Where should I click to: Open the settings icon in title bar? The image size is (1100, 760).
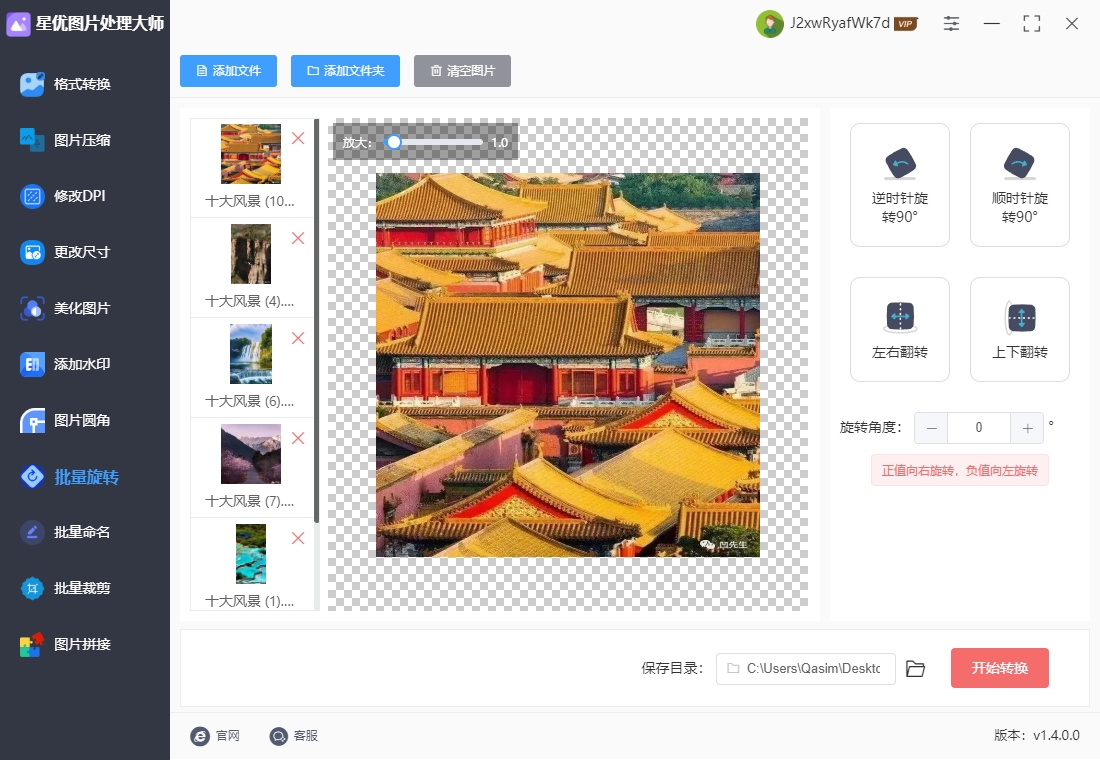[x=951, y=24]
